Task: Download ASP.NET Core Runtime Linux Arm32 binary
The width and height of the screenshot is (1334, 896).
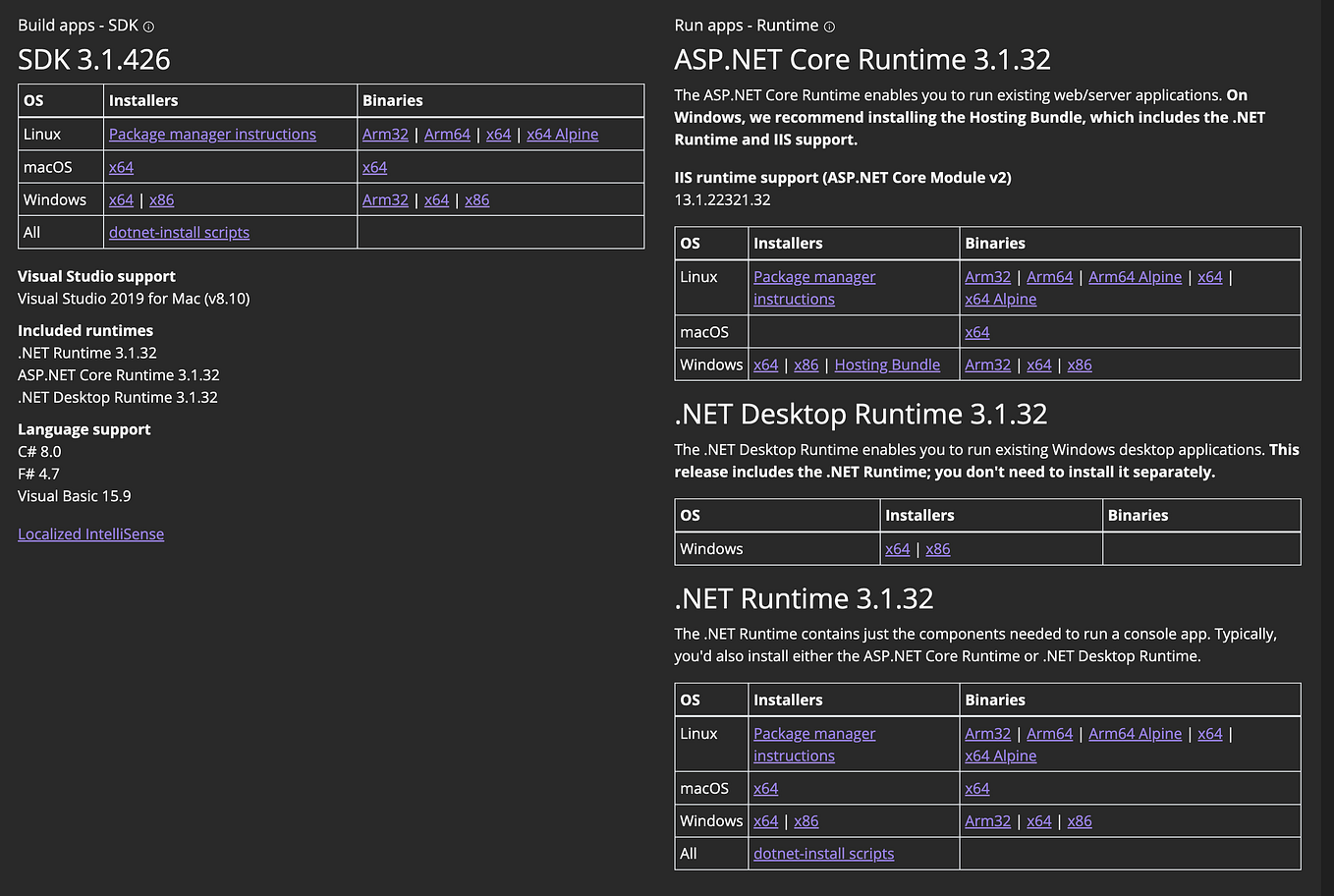Action: click(x=987, y=276)
